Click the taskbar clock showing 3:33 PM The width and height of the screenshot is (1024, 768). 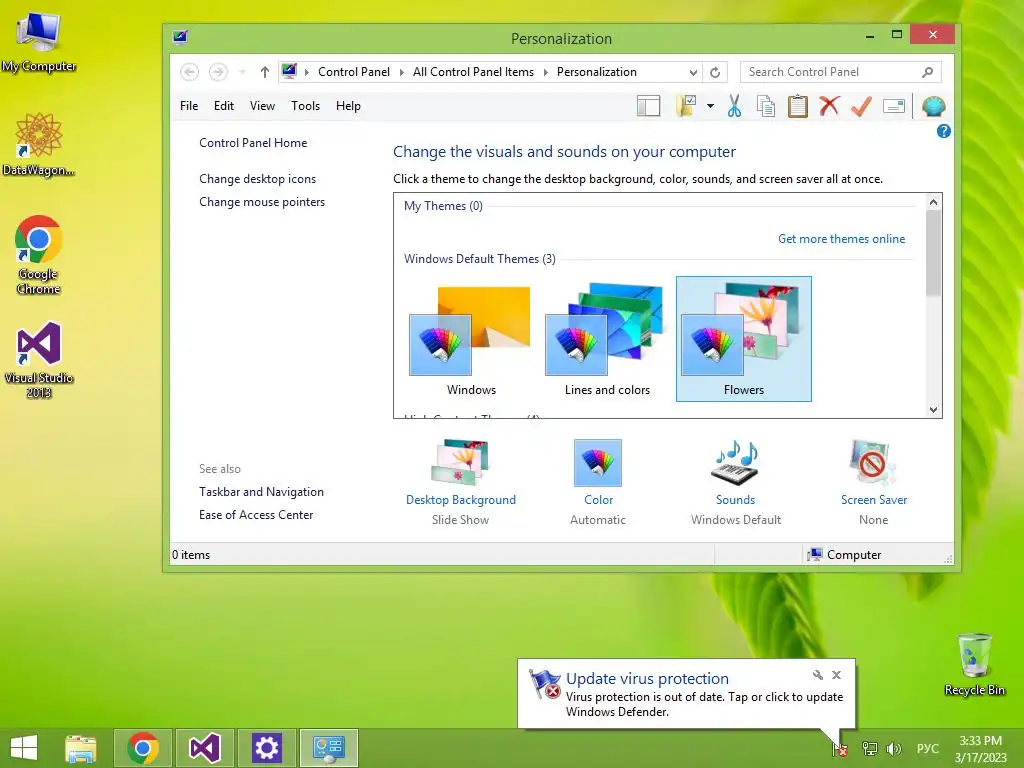(980, 748)
